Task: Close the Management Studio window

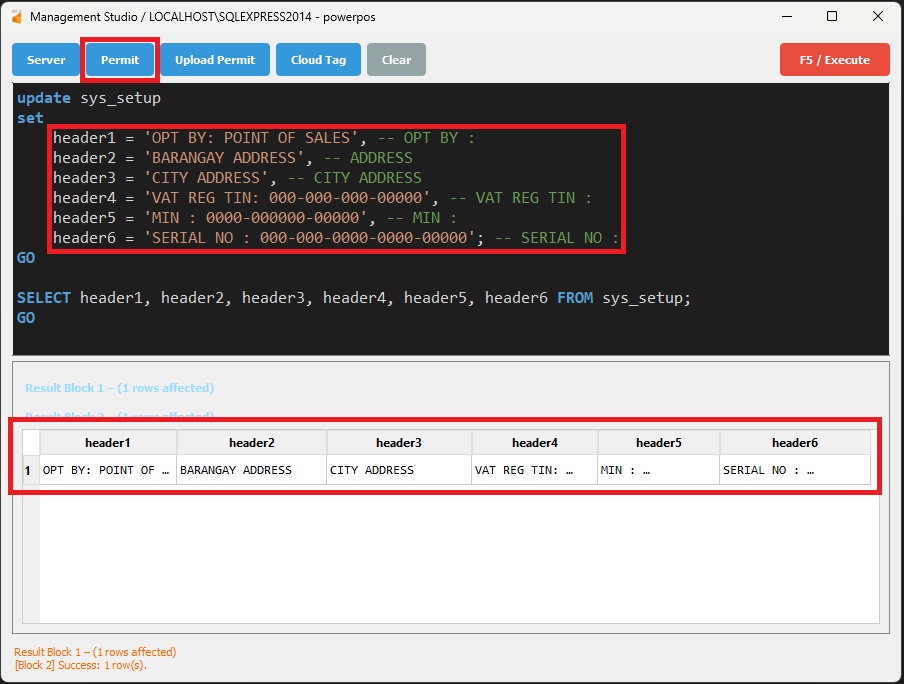Action: click(x=878, y=17)
